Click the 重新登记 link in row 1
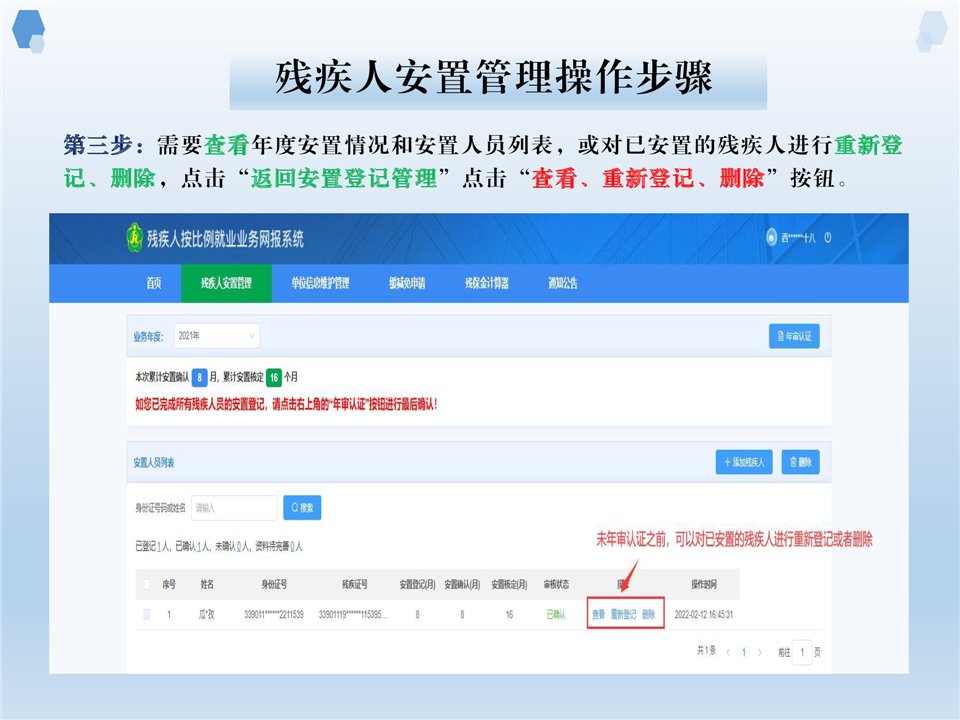 (x=624, y=614)
